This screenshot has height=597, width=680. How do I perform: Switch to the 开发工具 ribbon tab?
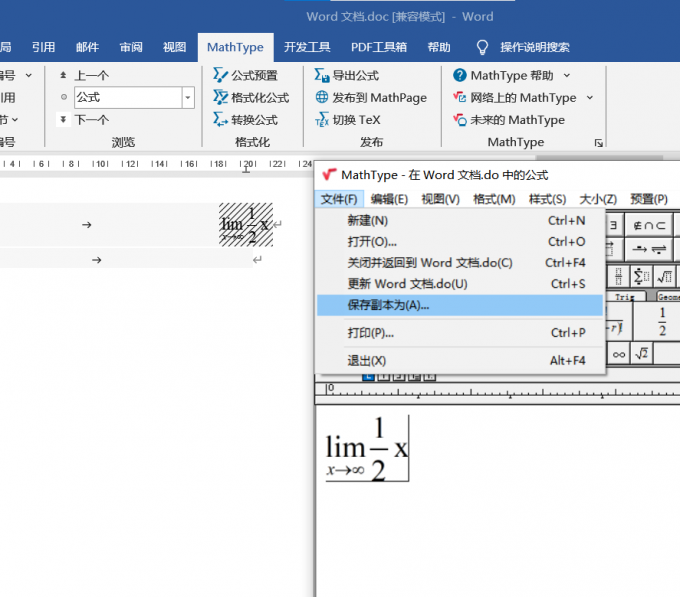tap(307, 47)
